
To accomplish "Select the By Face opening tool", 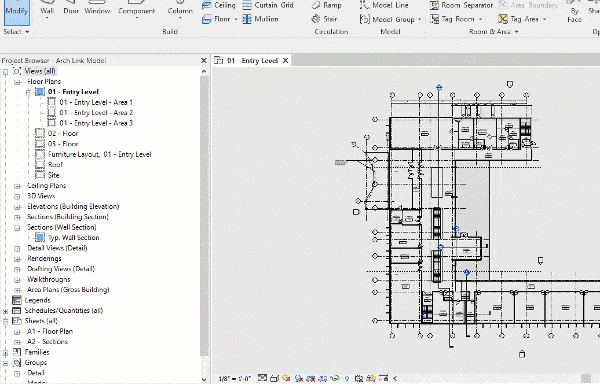I will pyautogui.click(x=574, y=11).
